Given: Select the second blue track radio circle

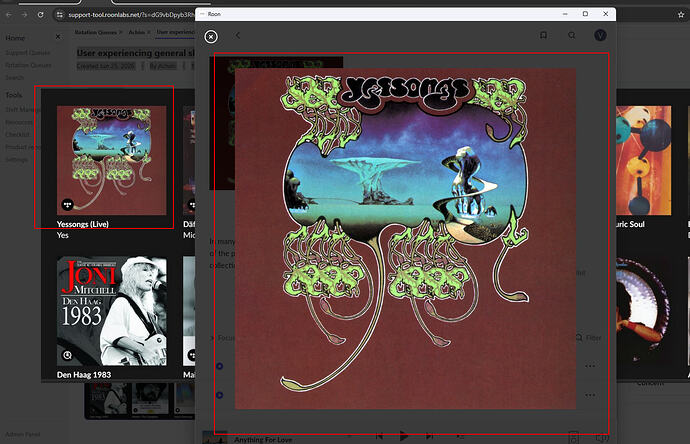Looking at the screenshot, I should pos(219,395).
